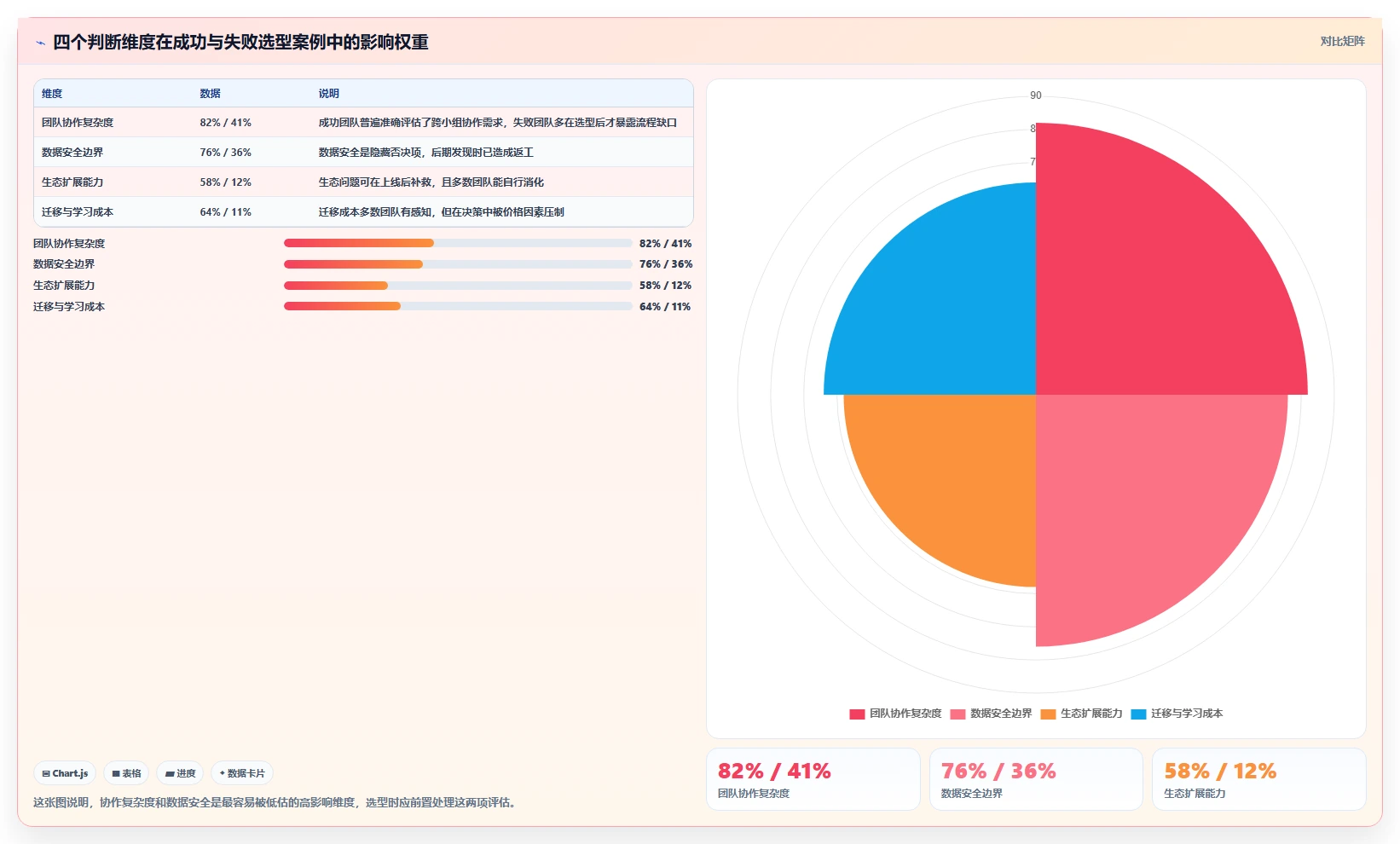Image resolution: width=1400 pixels, height=844 pixels.
Task: Toggle 数据安全边界 legend swatch in chart
Action: pyautogui.click(x=957, y=714)
